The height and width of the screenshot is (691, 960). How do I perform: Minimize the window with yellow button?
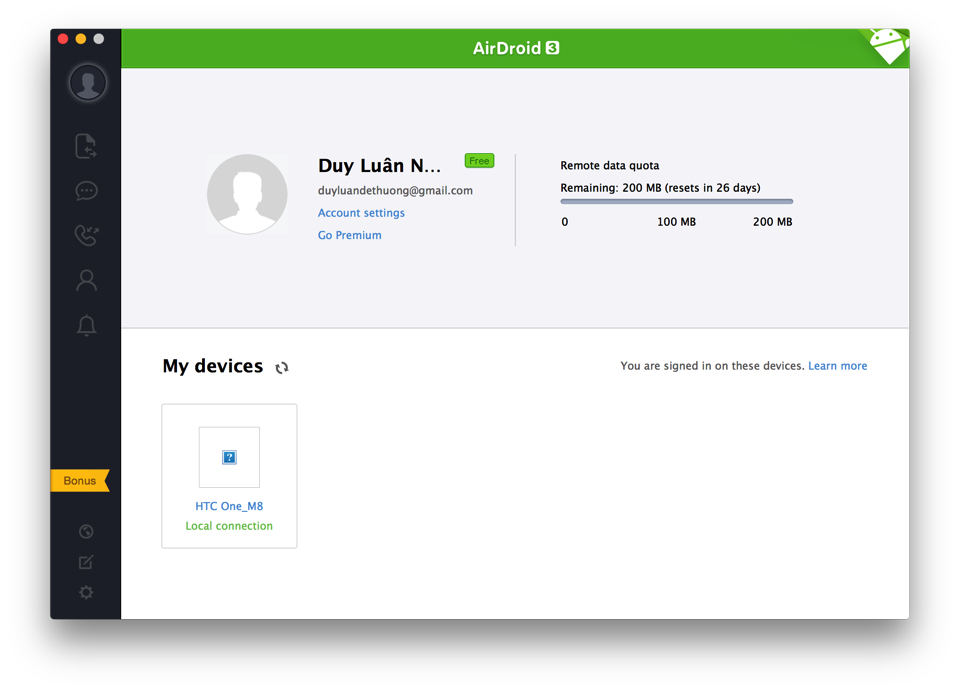point(81,39)
